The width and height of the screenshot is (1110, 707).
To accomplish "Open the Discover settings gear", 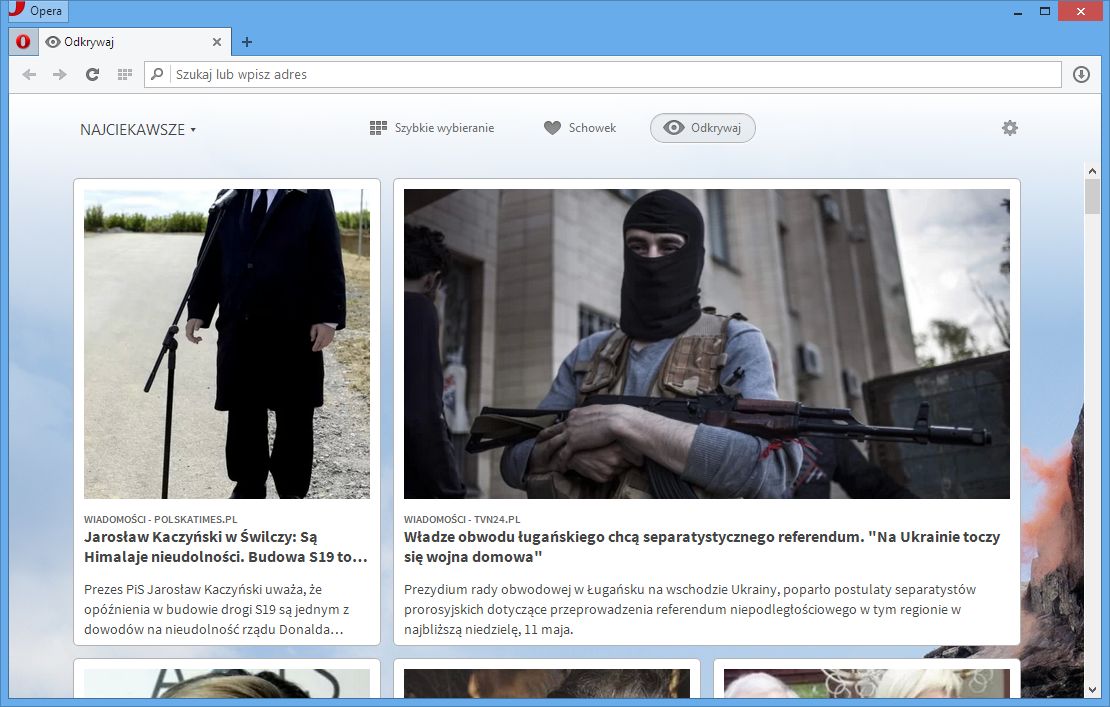I will [x=1009, y=127].
